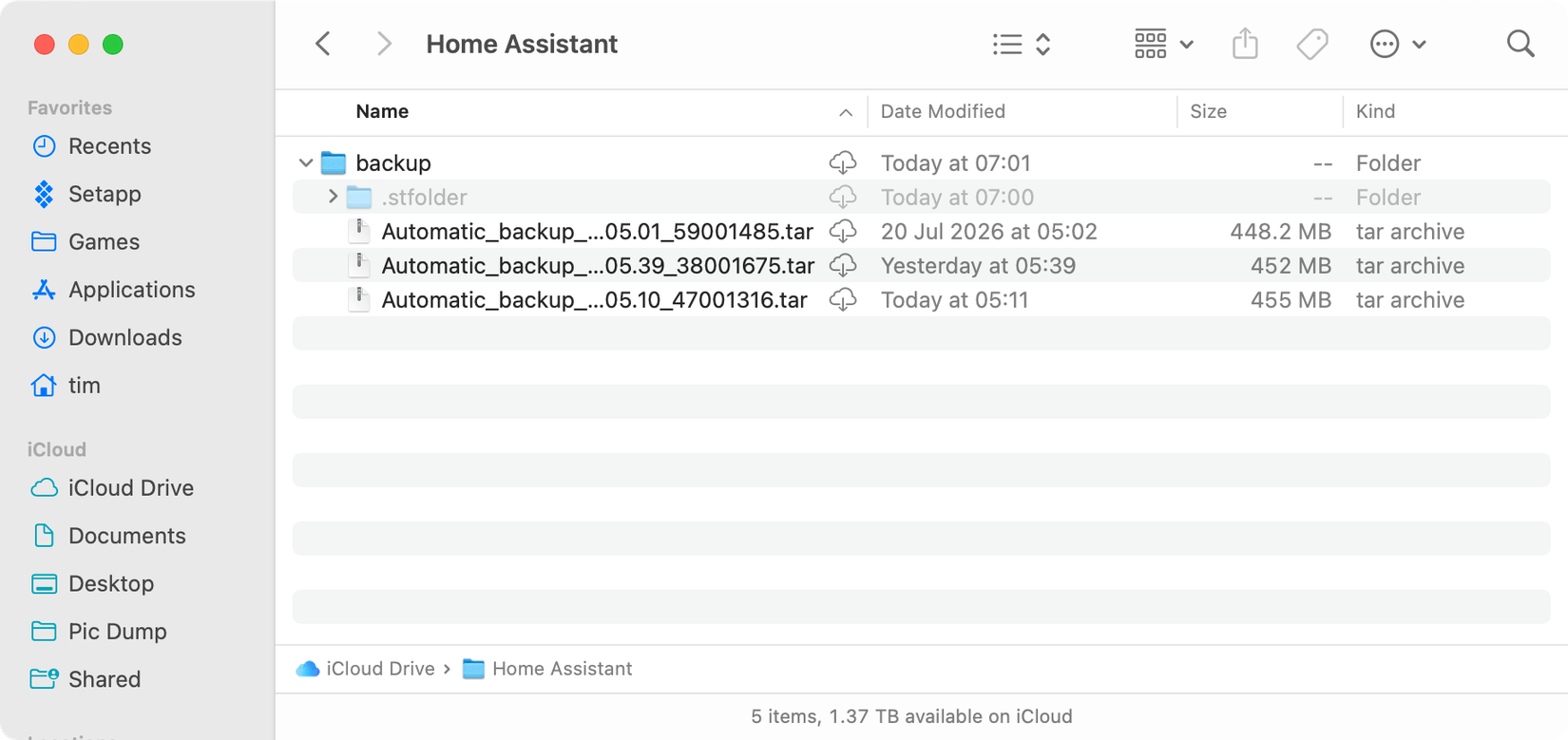This screenshot has width=1568, height=740.
Task: Download the 38001675.tar file from iCloud
Action: tap(843, 265)
